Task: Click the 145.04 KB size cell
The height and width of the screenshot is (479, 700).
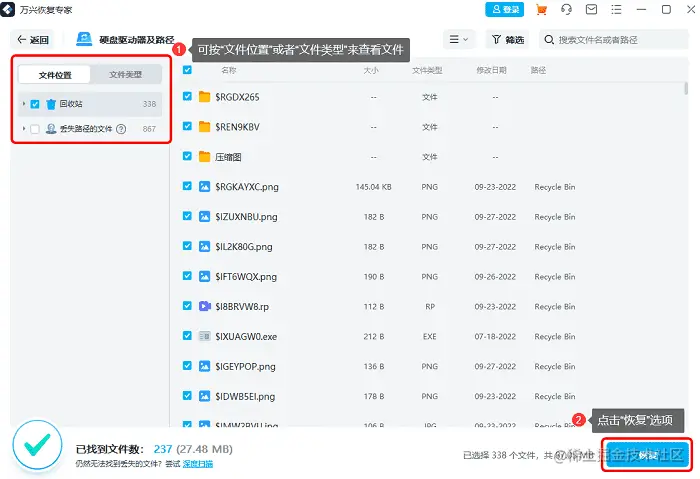Action: pyautogui.click(x=373, y=187)
